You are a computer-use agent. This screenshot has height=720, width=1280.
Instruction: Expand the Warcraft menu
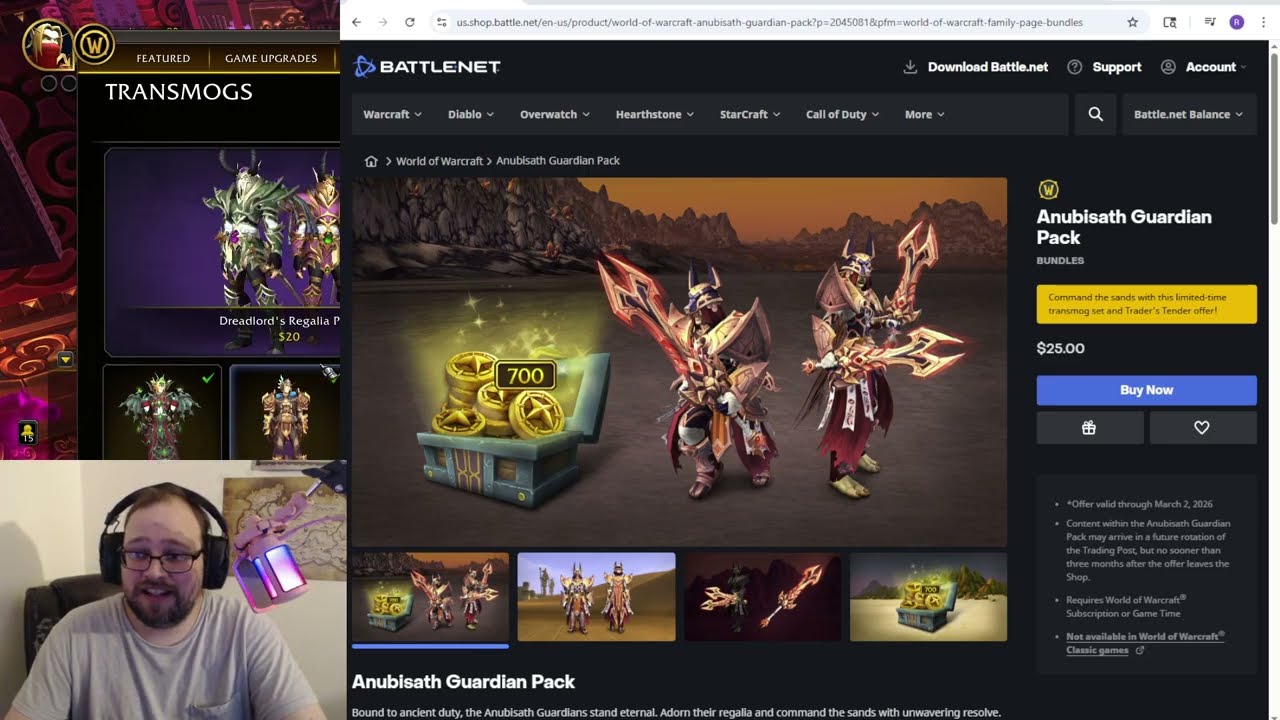tap(392, 114)
